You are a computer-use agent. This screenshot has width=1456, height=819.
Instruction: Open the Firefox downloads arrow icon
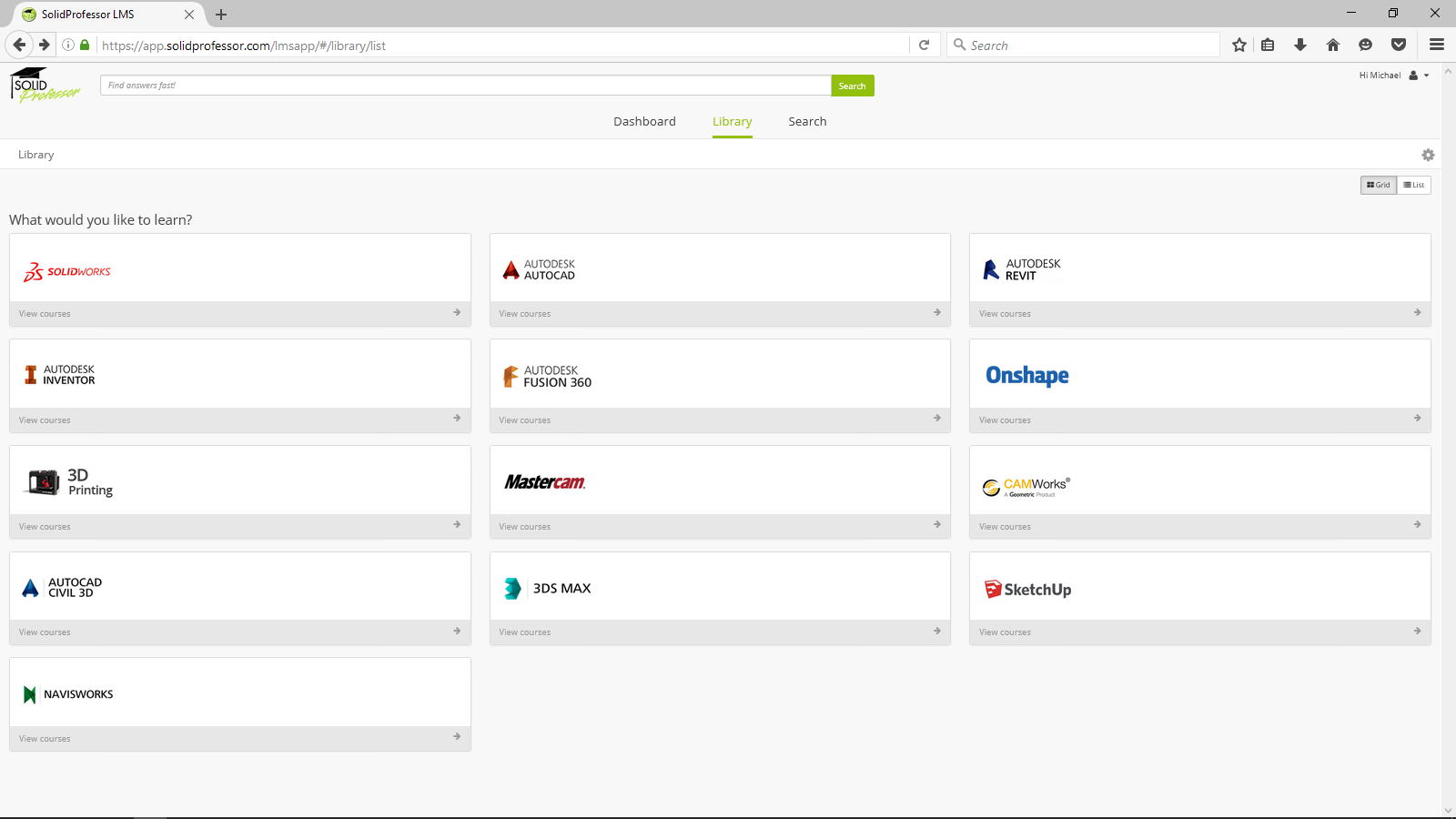[x=1300, y=45]
